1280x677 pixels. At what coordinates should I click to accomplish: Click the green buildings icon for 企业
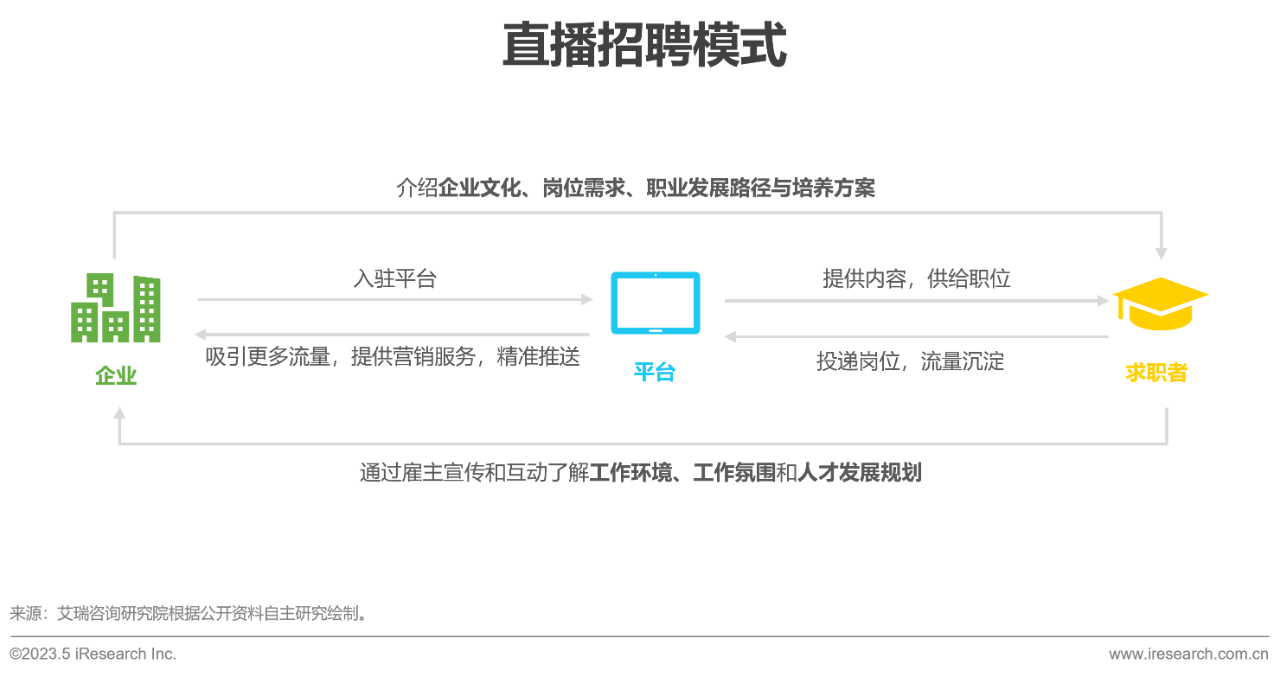click(115, 310)
